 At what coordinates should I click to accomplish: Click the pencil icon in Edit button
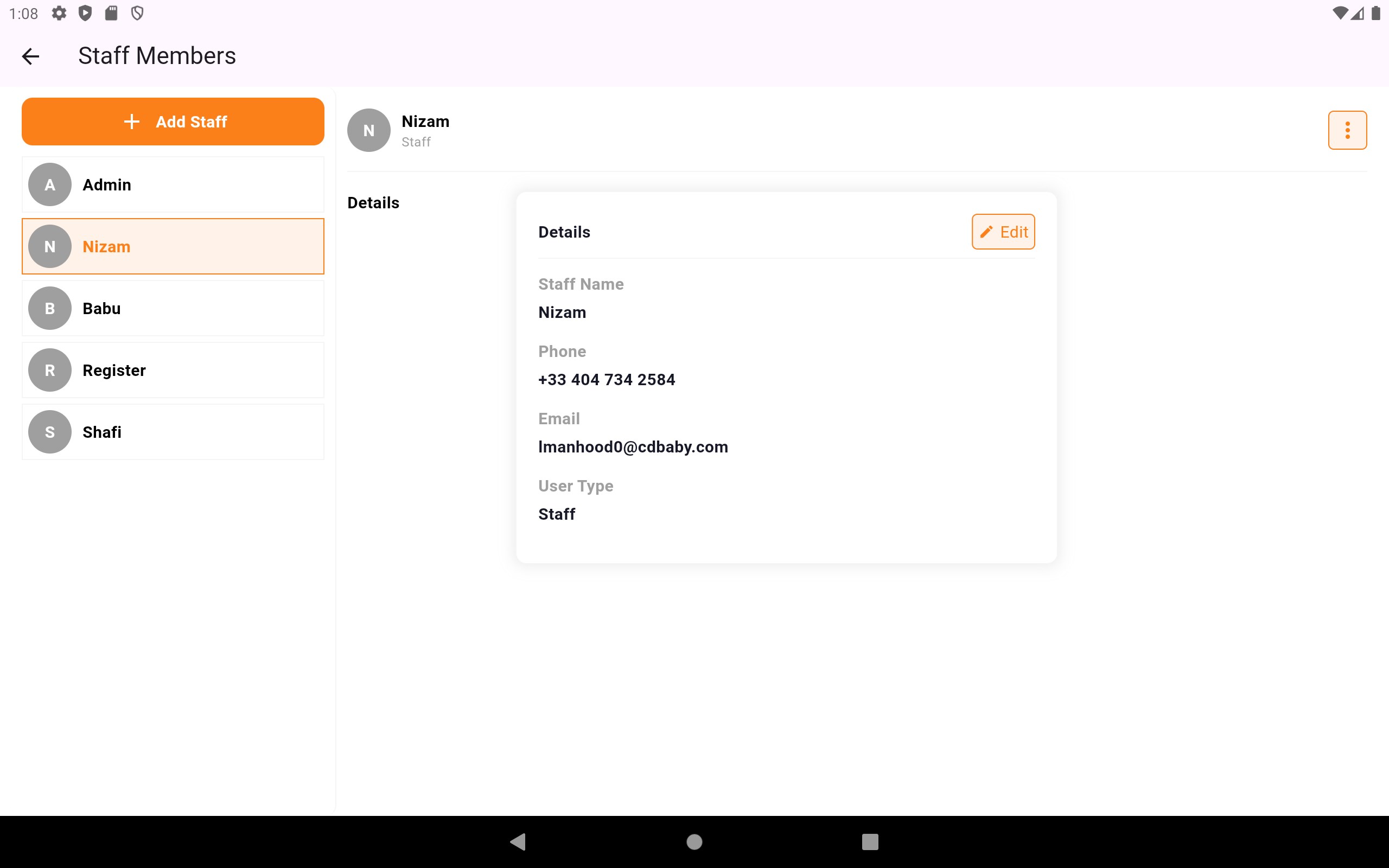[x=986, y=232]
